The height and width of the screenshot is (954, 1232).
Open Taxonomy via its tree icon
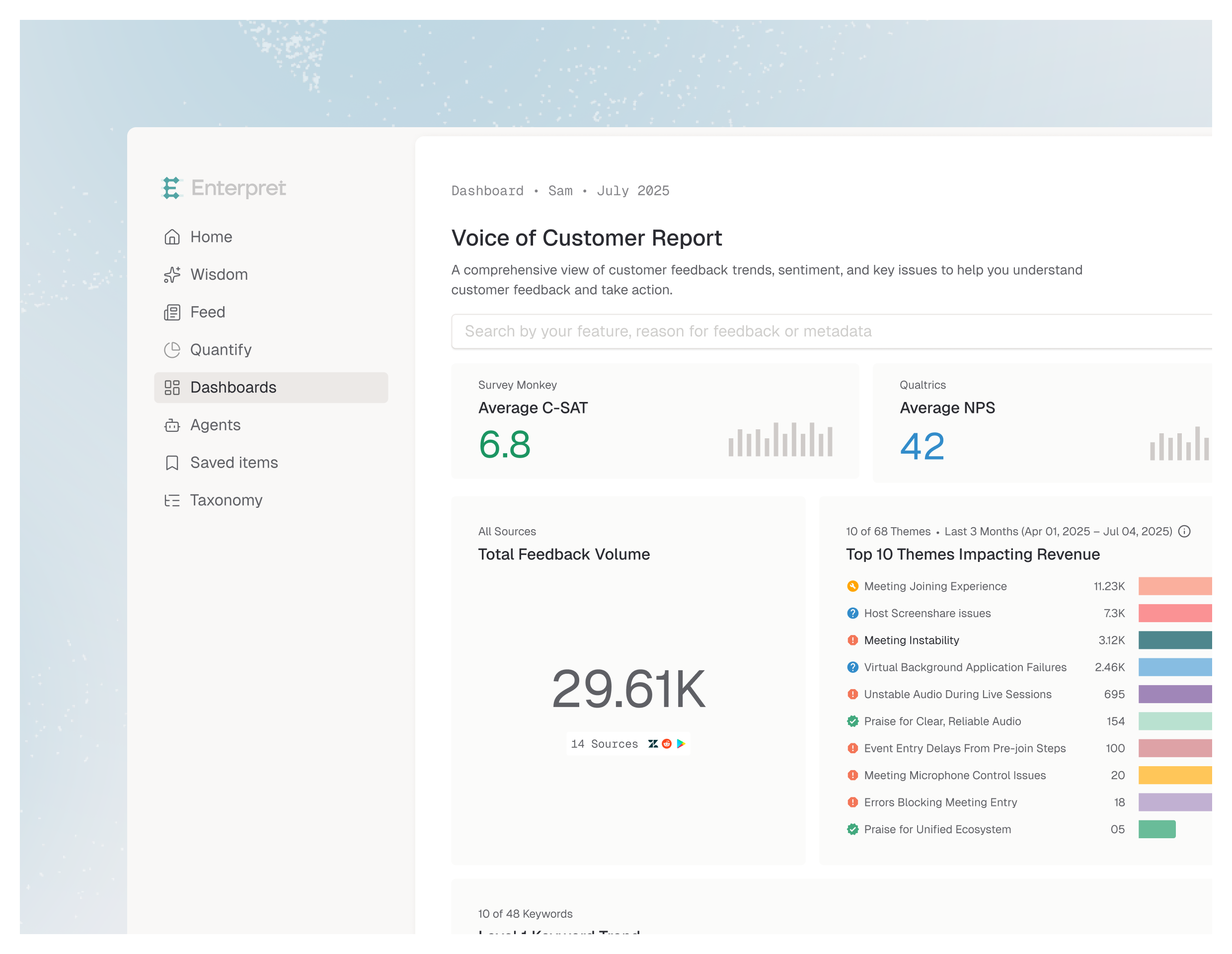[172, 500]
